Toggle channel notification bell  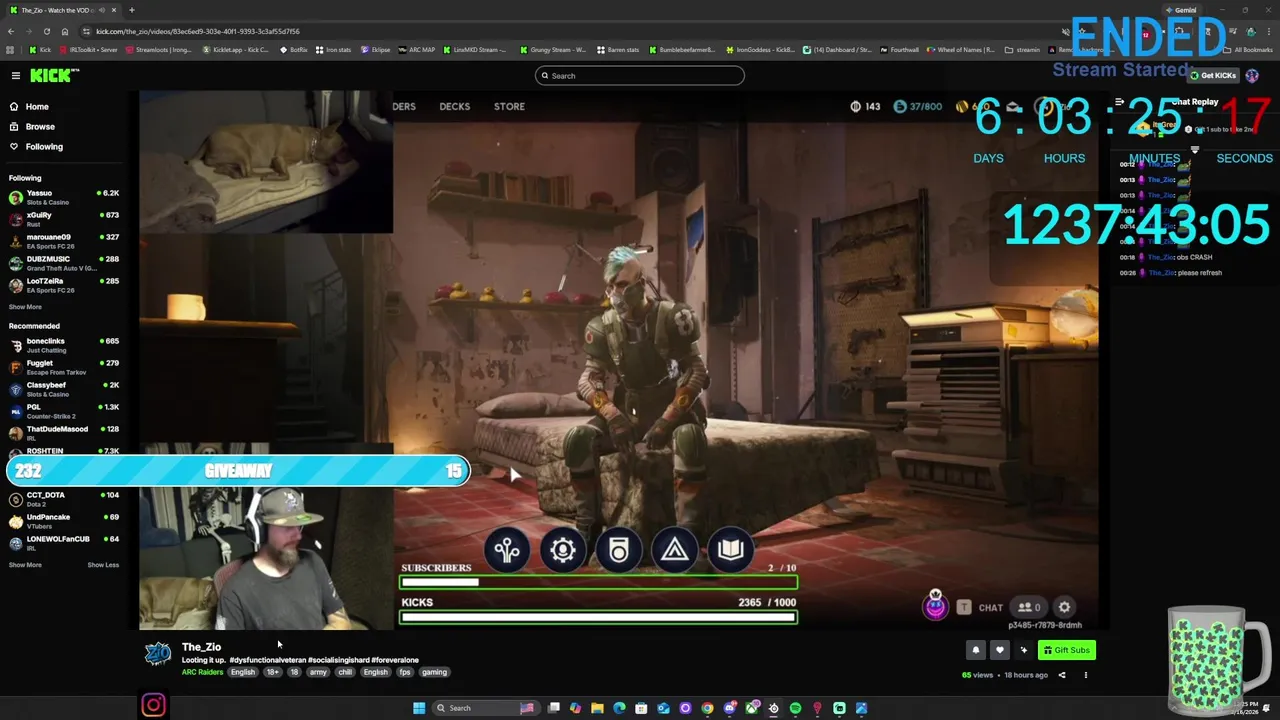976,650
